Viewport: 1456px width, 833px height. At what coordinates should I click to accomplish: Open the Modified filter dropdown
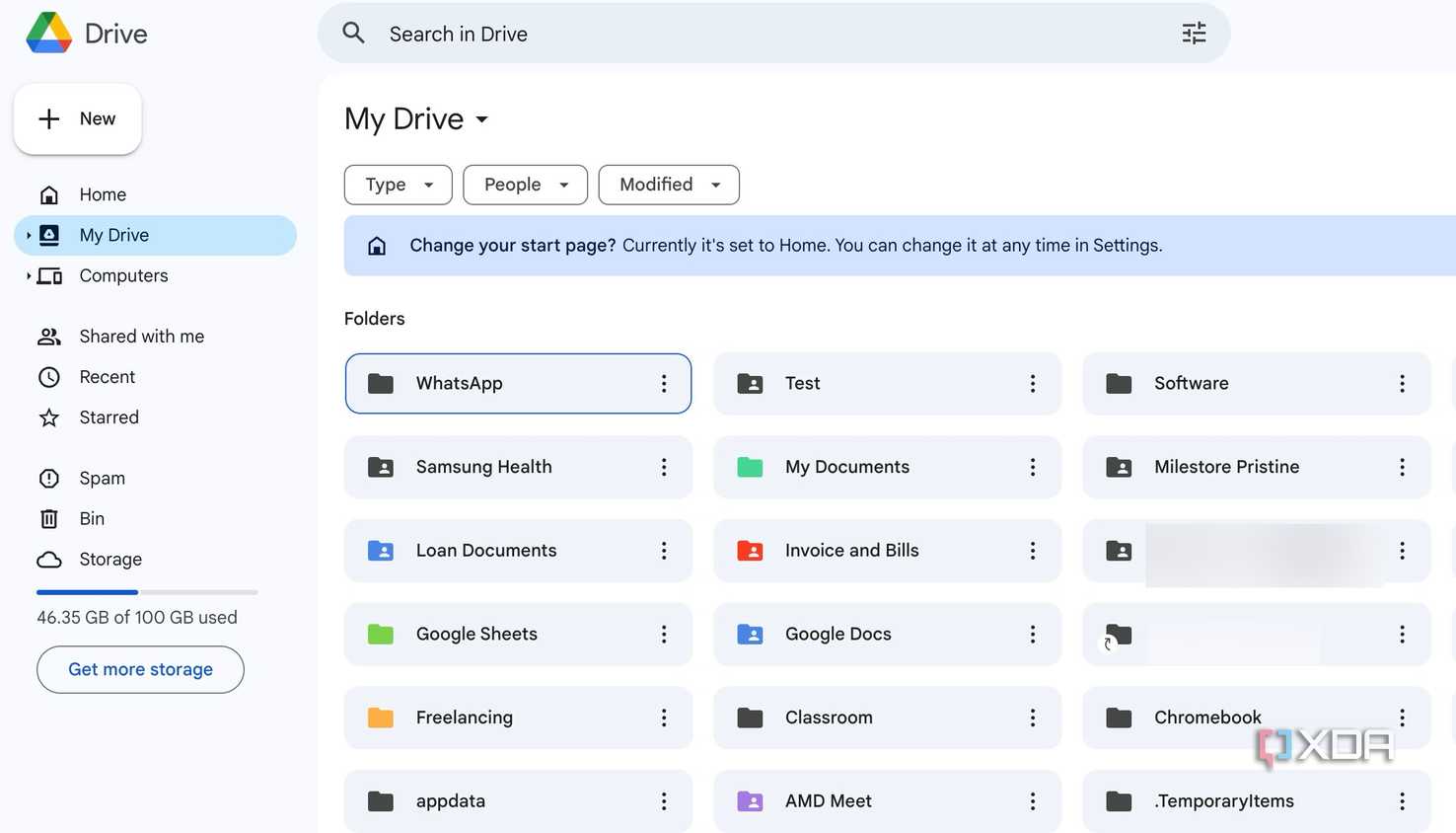pyautogui.click(x=669, y=185)
